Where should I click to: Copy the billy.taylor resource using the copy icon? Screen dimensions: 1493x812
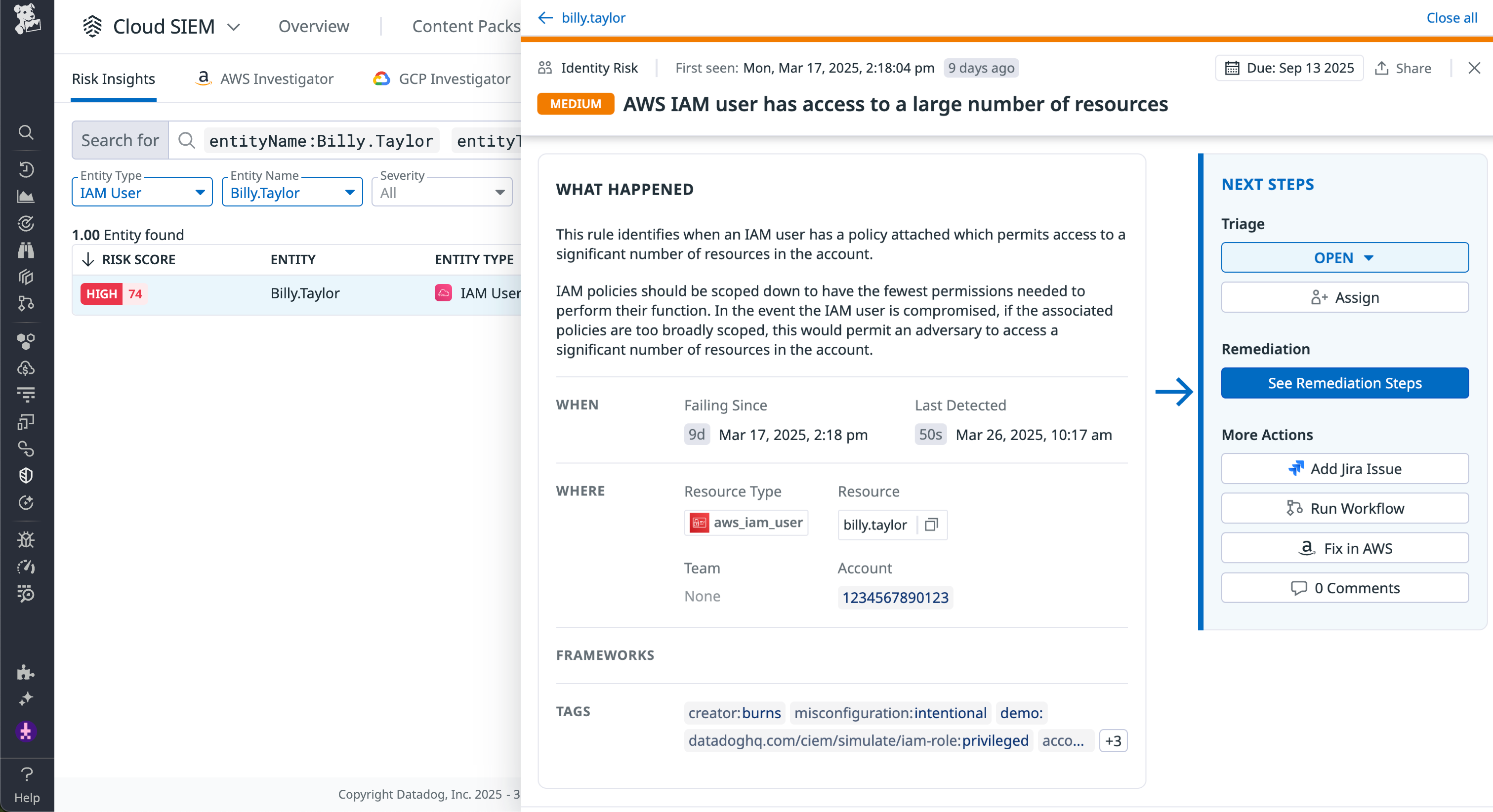931,525
